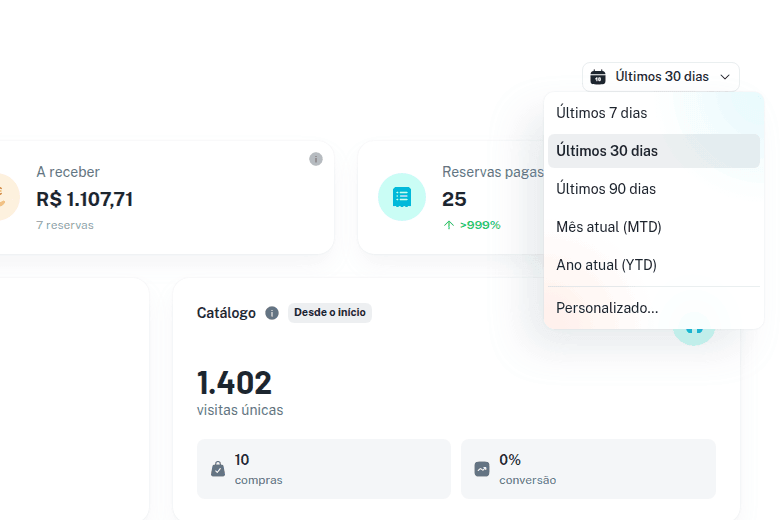Pick Ano atual (YTD) option
Screen dimensions: 780x520
coord(654,265)
